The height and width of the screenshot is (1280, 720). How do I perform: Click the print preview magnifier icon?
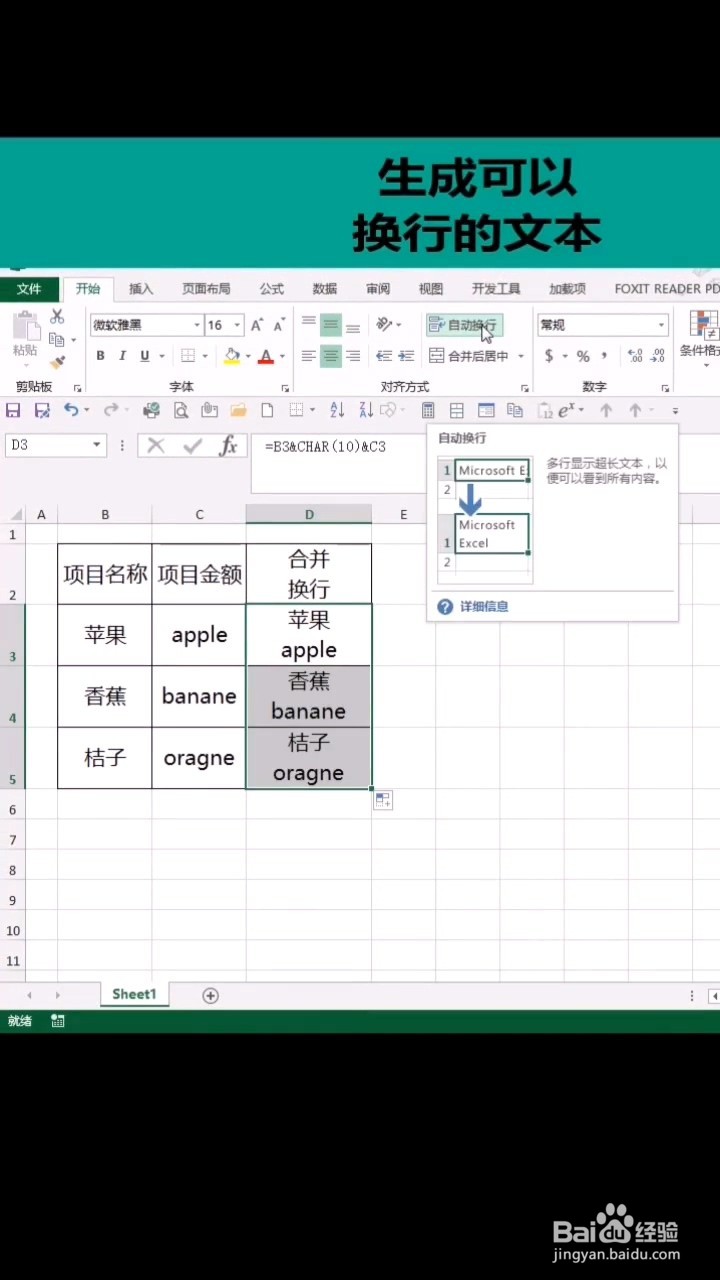(181, 410)
